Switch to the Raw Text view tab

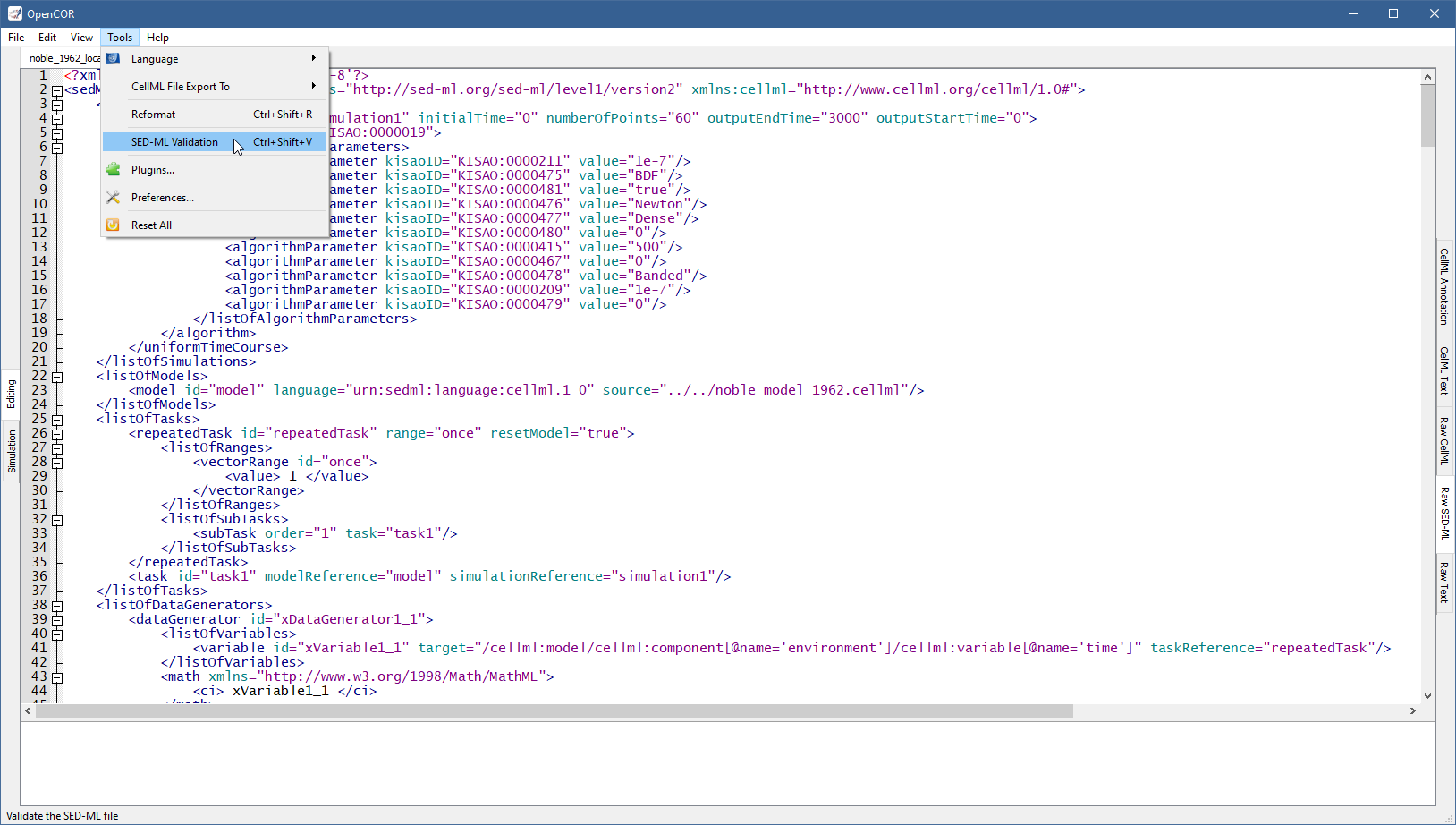click(1443, 583)
